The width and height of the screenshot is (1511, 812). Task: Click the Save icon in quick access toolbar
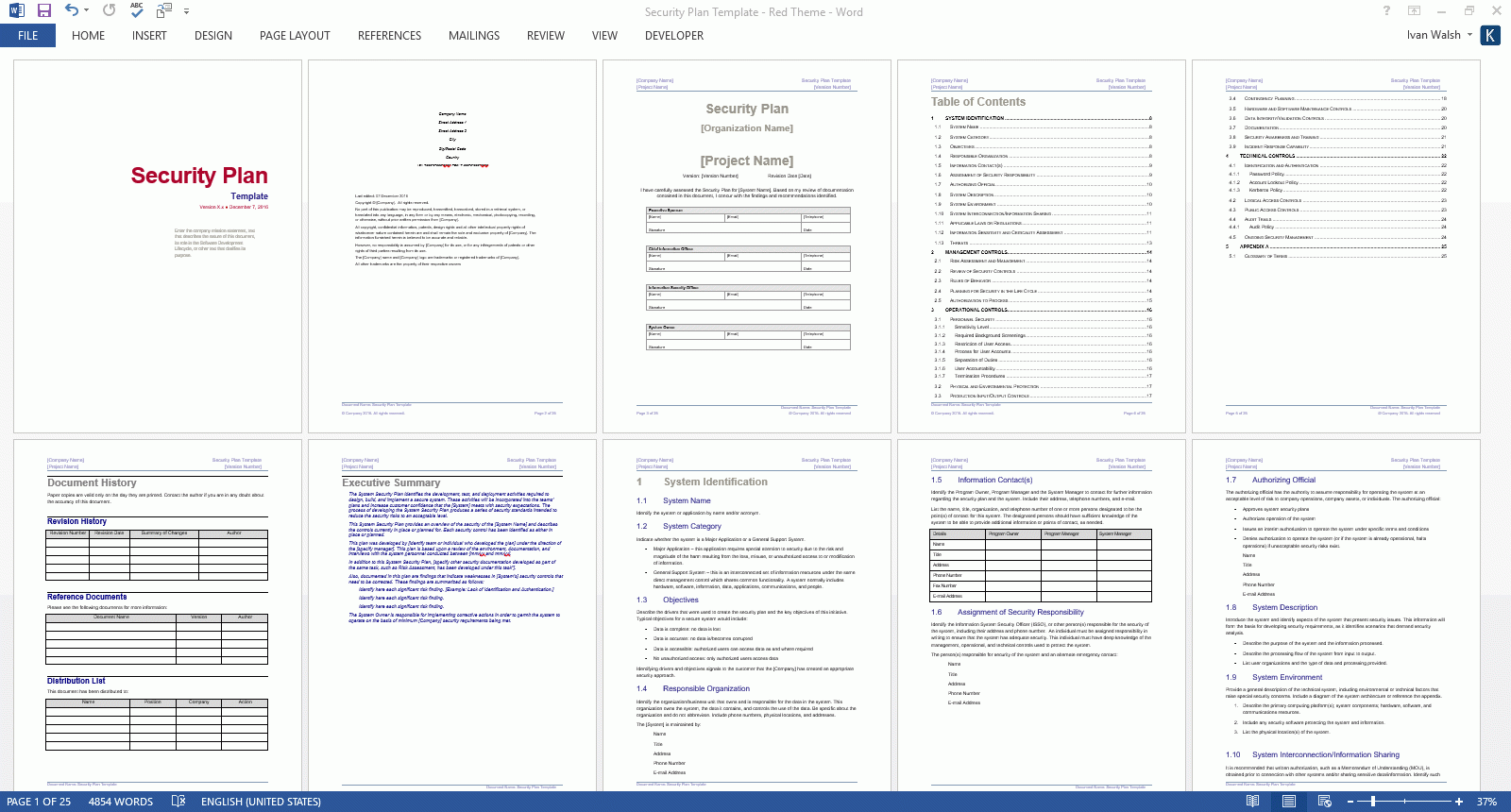(43, 11)
